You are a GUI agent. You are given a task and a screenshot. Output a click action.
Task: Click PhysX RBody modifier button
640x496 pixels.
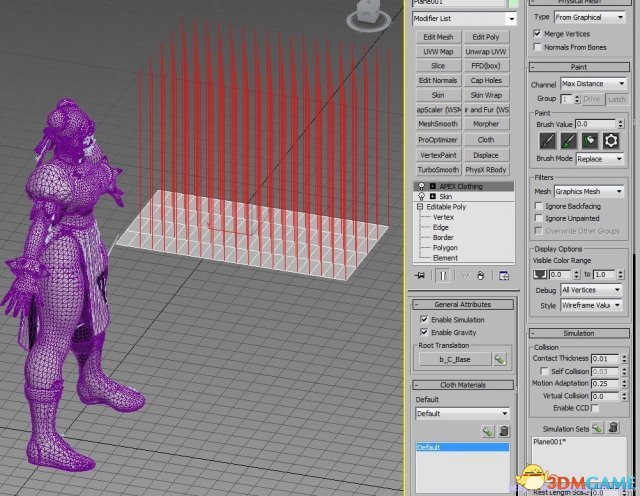486,169
